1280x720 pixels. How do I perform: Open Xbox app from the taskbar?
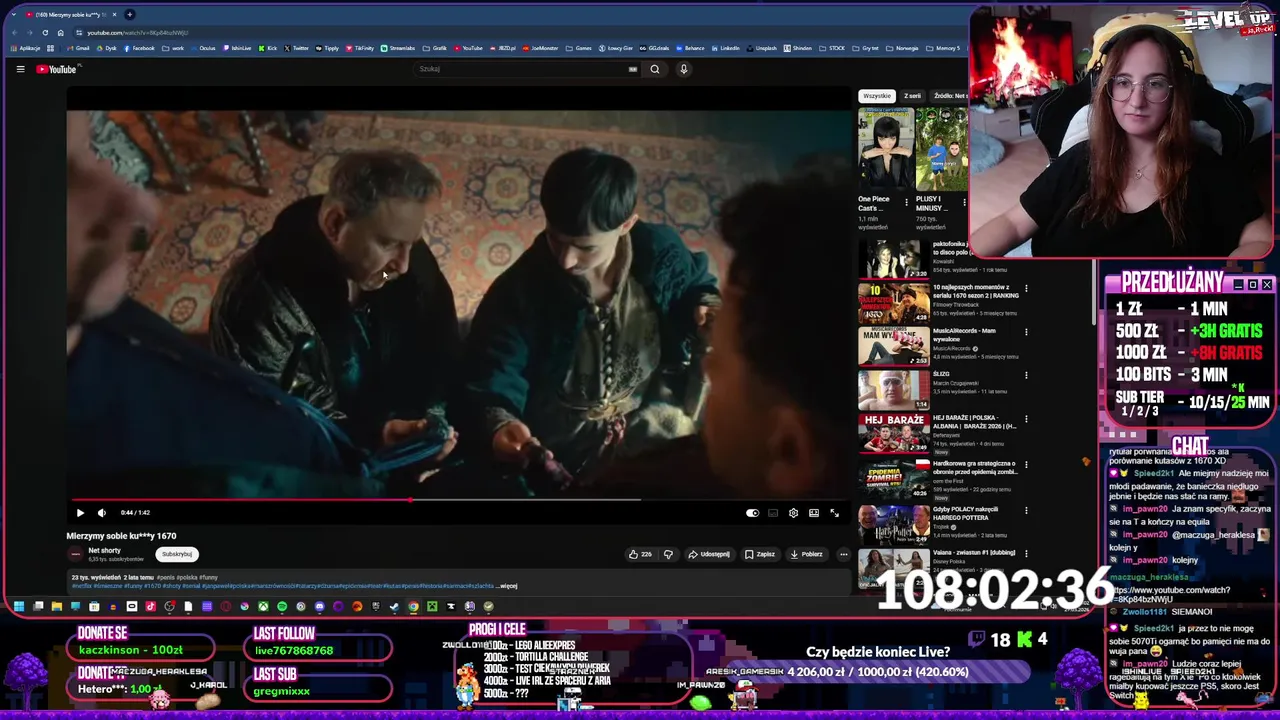point(263,606)
